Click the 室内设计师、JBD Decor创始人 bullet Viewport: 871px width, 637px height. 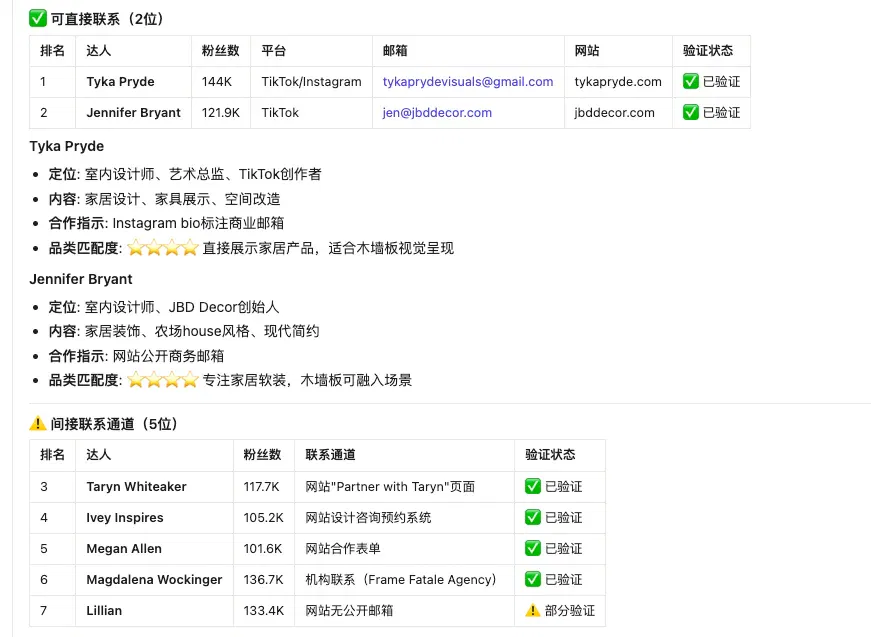click(x=182, y=307)
